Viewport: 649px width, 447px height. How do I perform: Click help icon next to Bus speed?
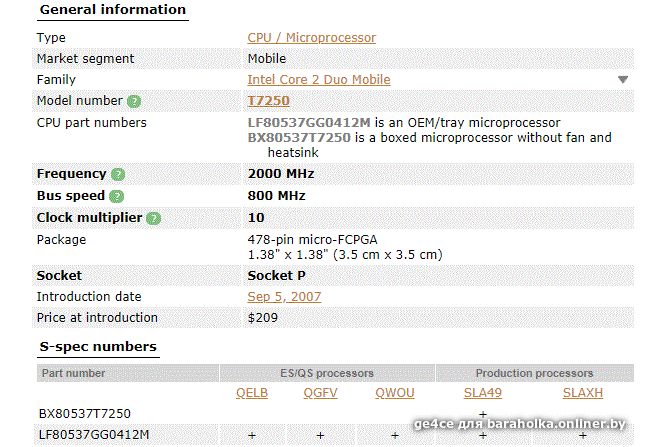tap(116, 196)
